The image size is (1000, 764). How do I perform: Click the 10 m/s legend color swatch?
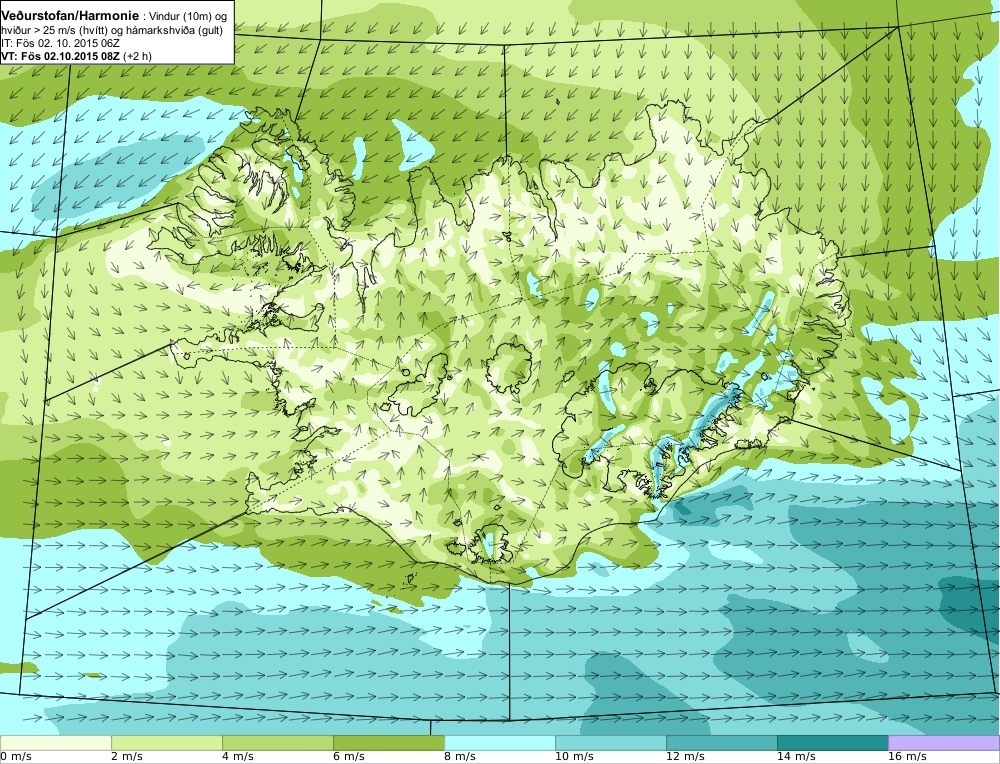pos(610,743)
